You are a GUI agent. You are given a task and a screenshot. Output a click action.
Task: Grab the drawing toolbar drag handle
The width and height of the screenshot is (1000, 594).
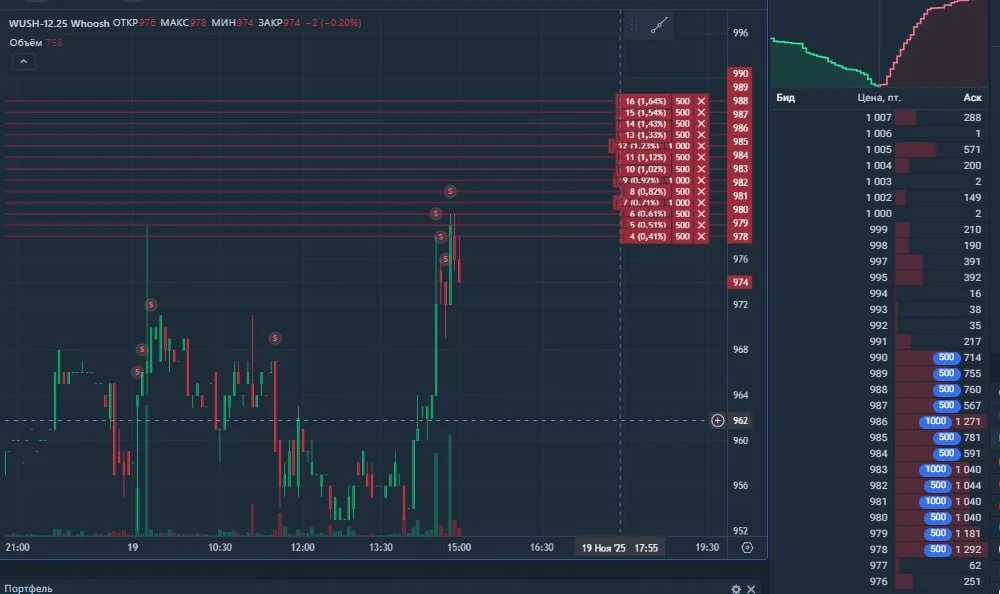[x=633, y=26]
